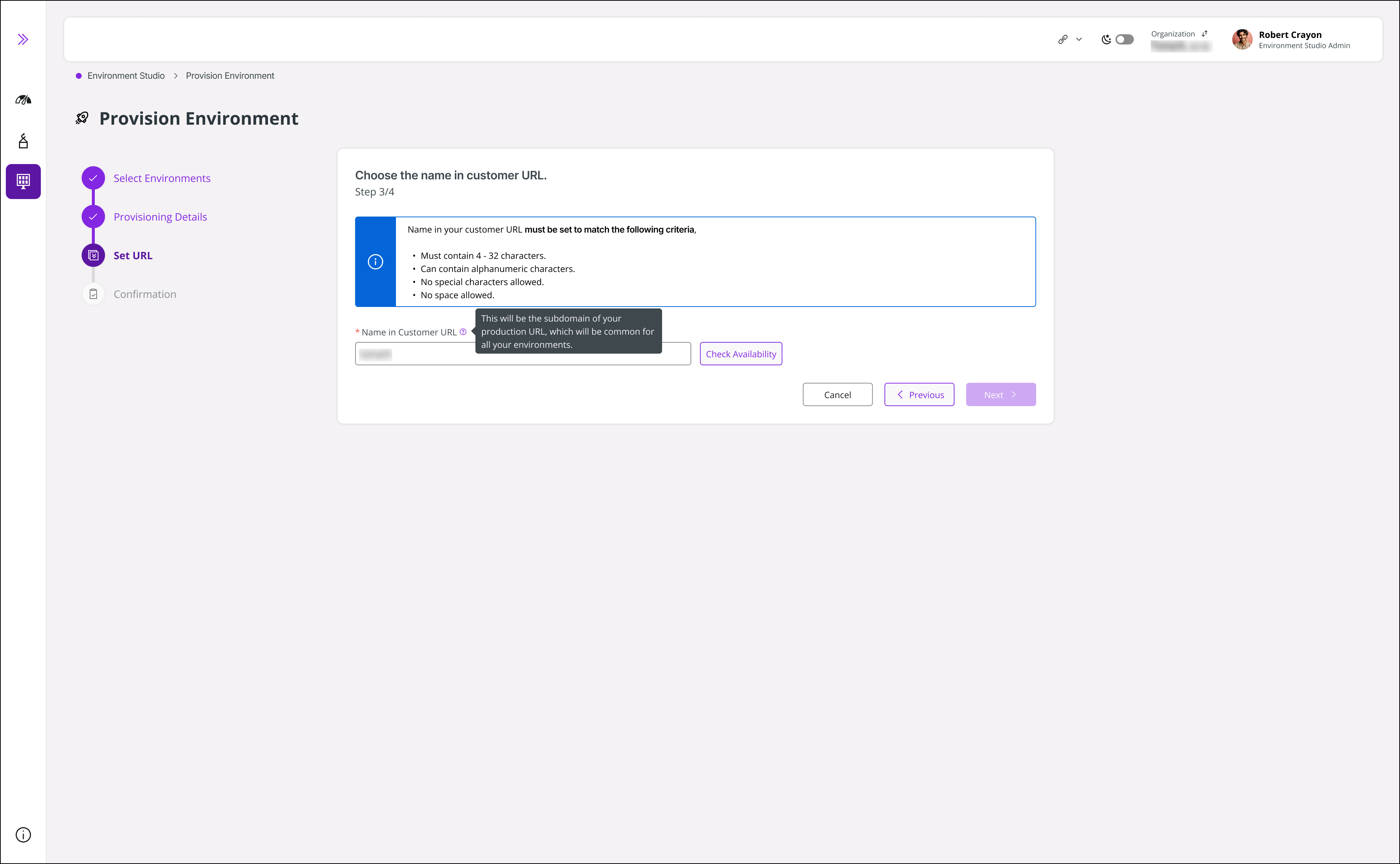1400x864 pixels.
Task: Click Provisioning Details step checkmark circle
Action: [93, 217]
